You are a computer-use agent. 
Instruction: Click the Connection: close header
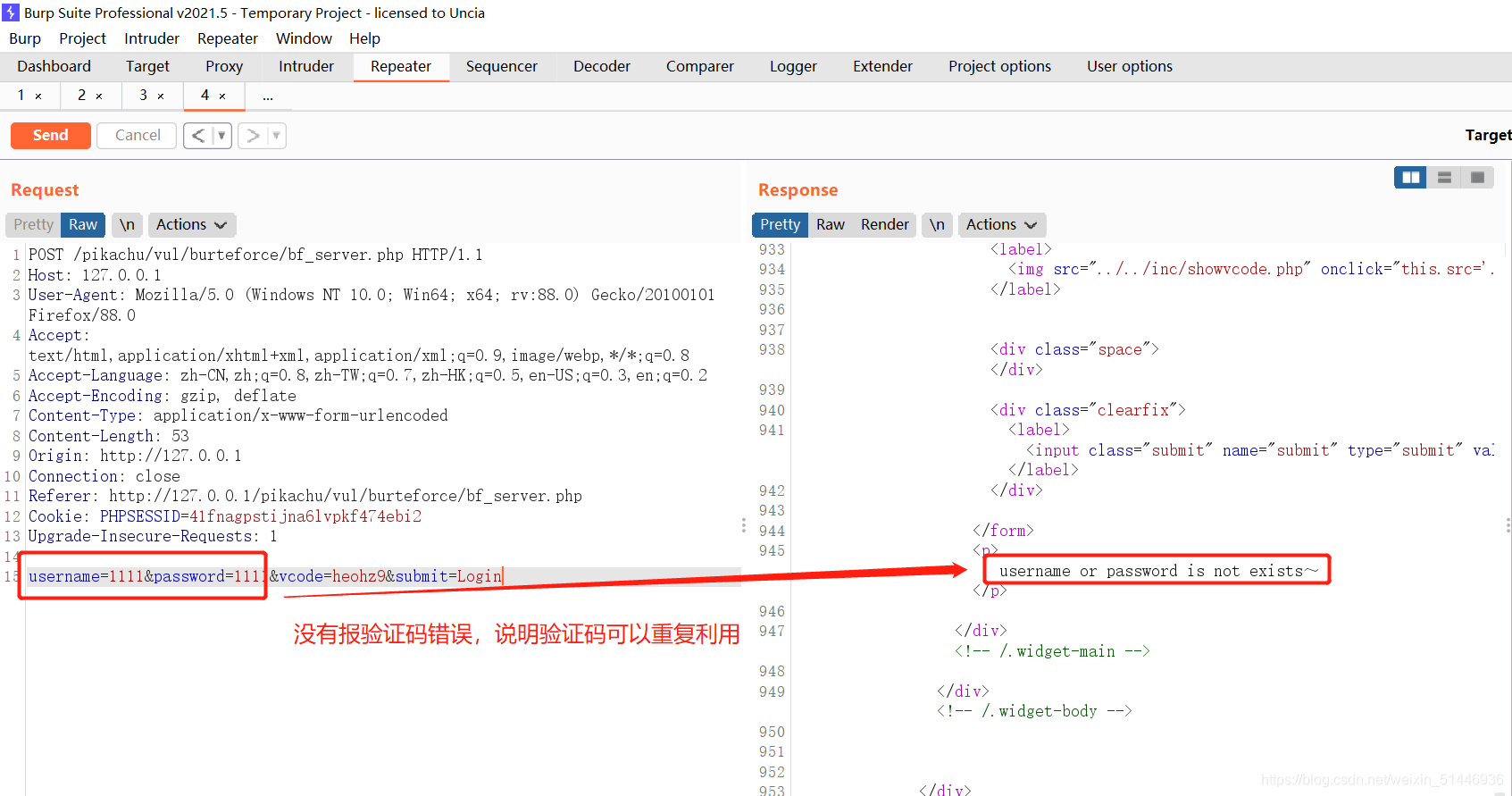[104, 476]
